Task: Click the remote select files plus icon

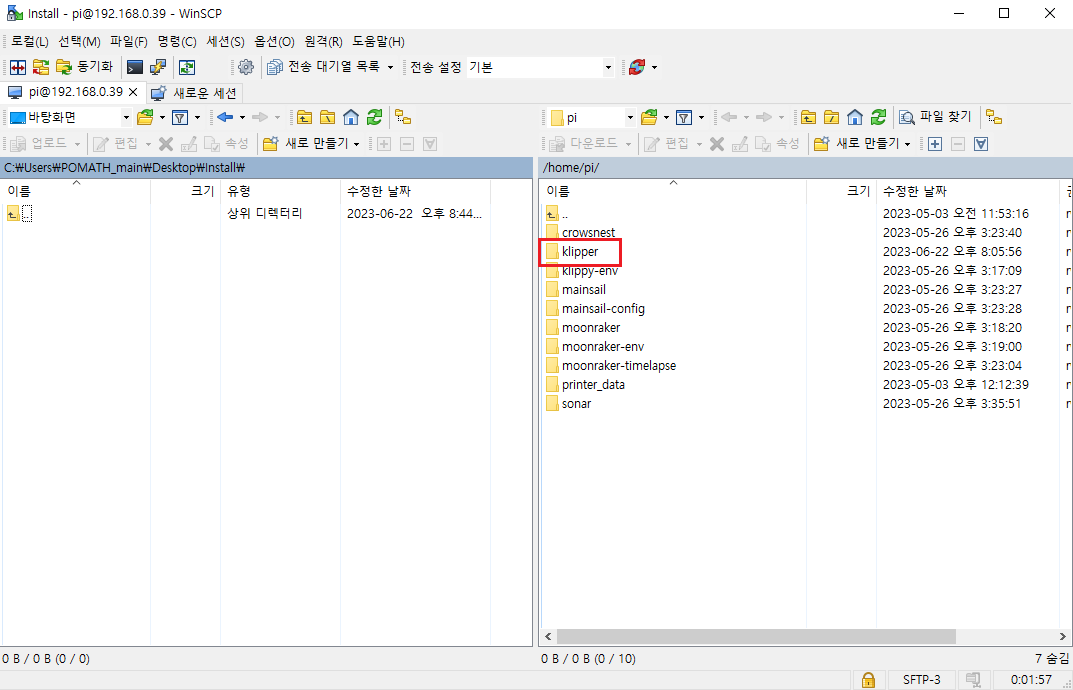Action: 935,144
